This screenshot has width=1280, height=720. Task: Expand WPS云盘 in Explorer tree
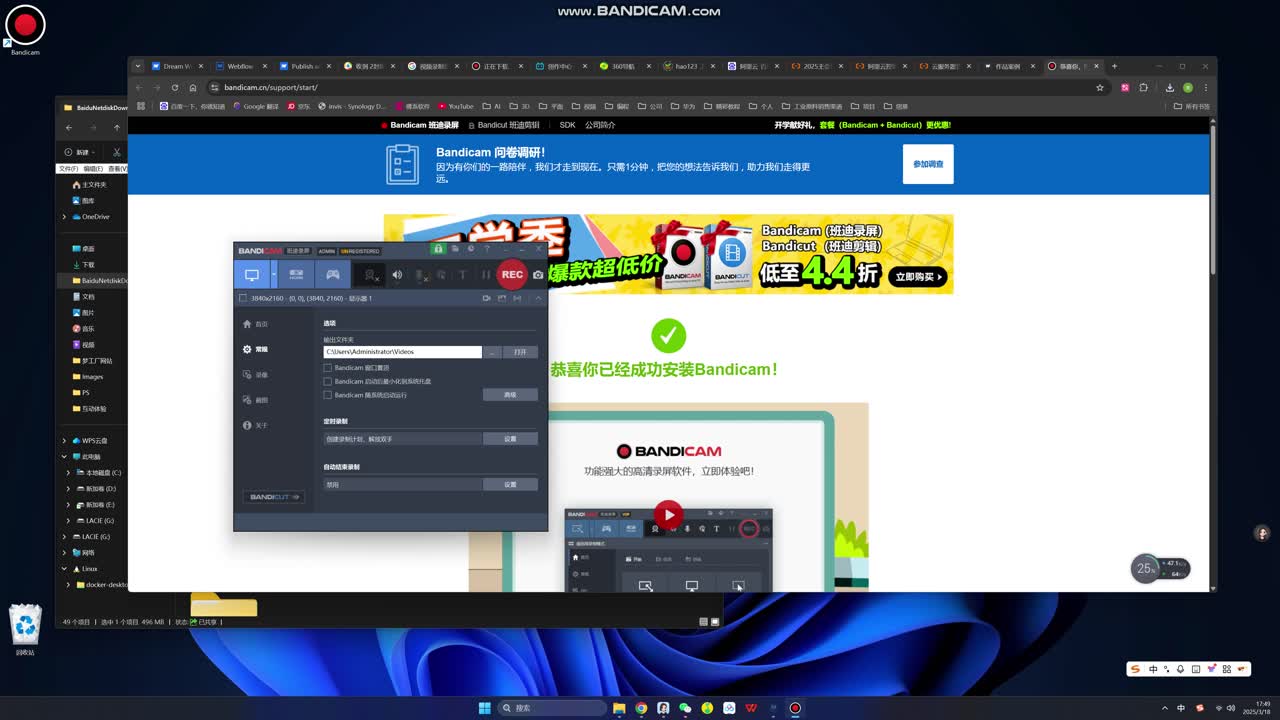pyautogui.click(x=65, y=441)
